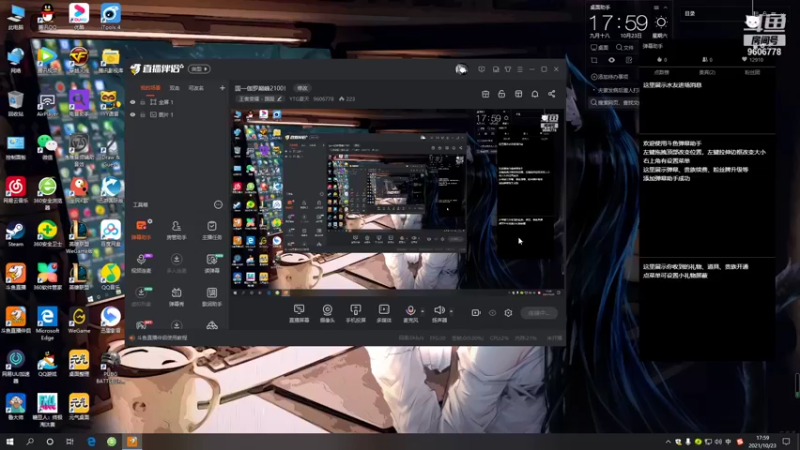Expand microphone options arrow
This screenshot has width=800, height=450.
pyautogui.click(x=422, y=311)
